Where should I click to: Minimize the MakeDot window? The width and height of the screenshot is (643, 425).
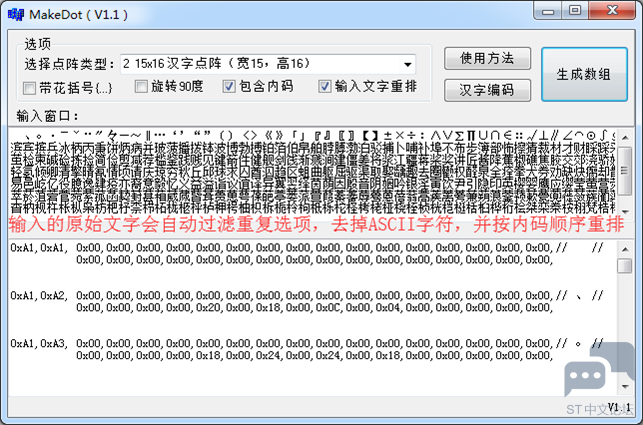547,11
